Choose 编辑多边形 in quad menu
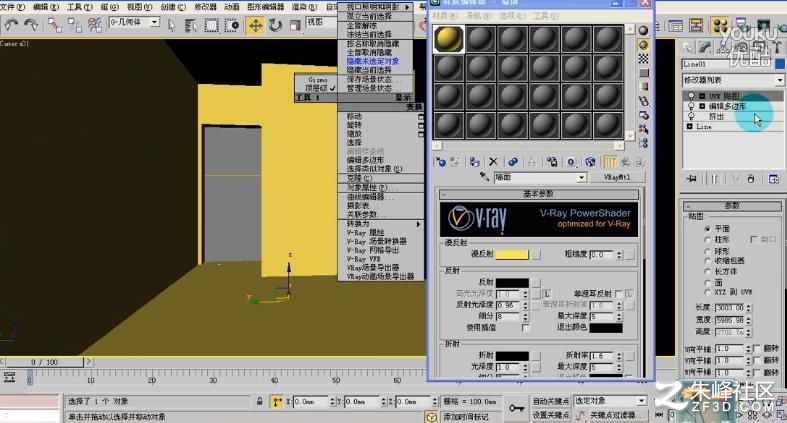This screenshot has width=787, height=423. click(x=365, y=160)
